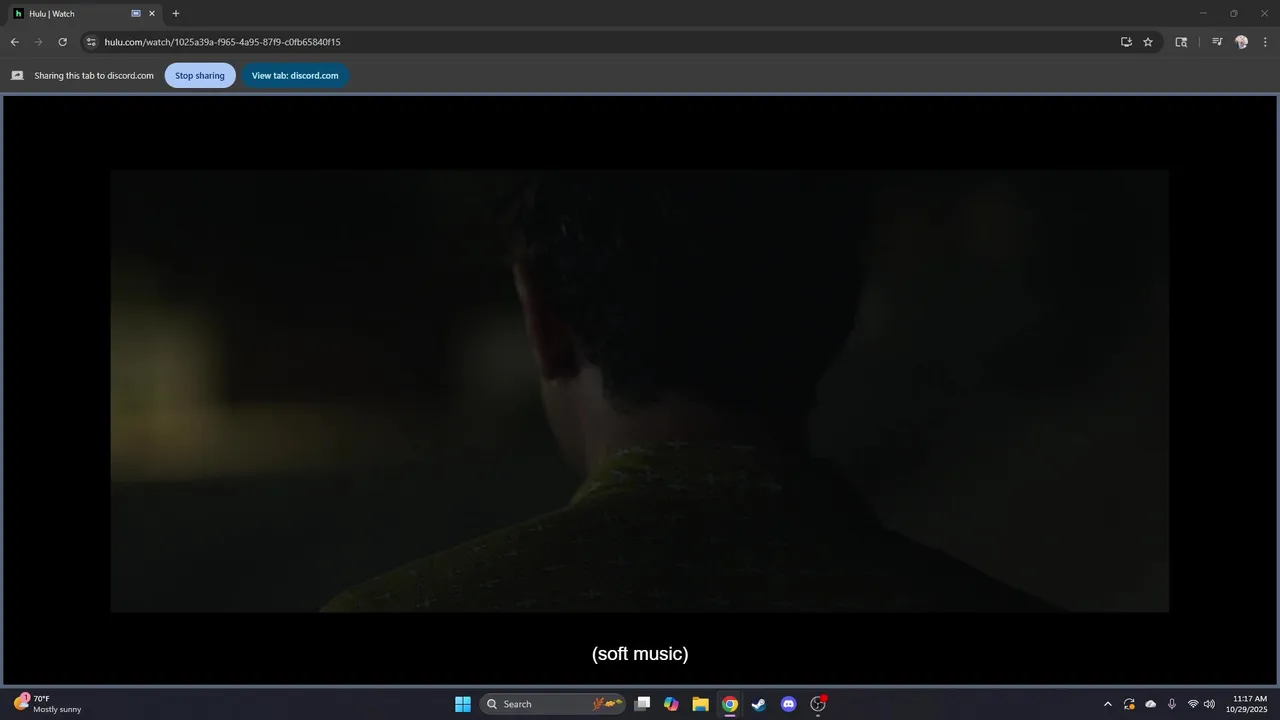Screen dimensions: 1280x720
Task: Install app icon in address bar
Action: coord(1126,42)
